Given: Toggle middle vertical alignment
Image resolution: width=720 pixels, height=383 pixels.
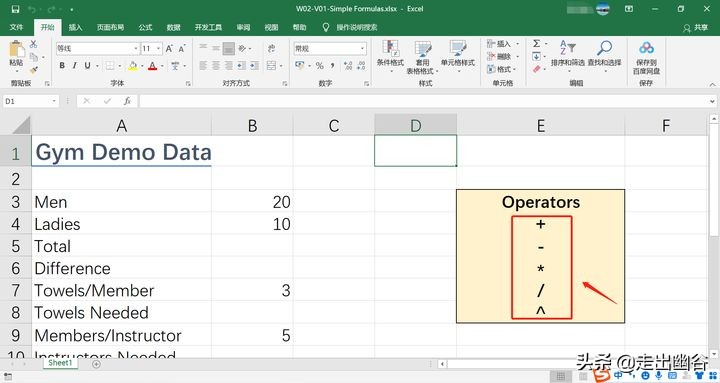Looking at the screenshot, I should coord(216,48).
